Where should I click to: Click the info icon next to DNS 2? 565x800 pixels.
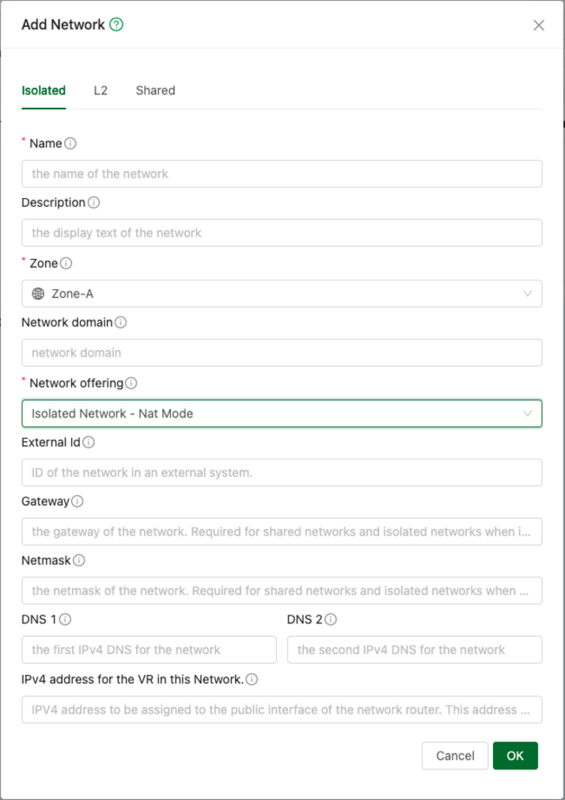pyautogui.click(x=331, y=619)
